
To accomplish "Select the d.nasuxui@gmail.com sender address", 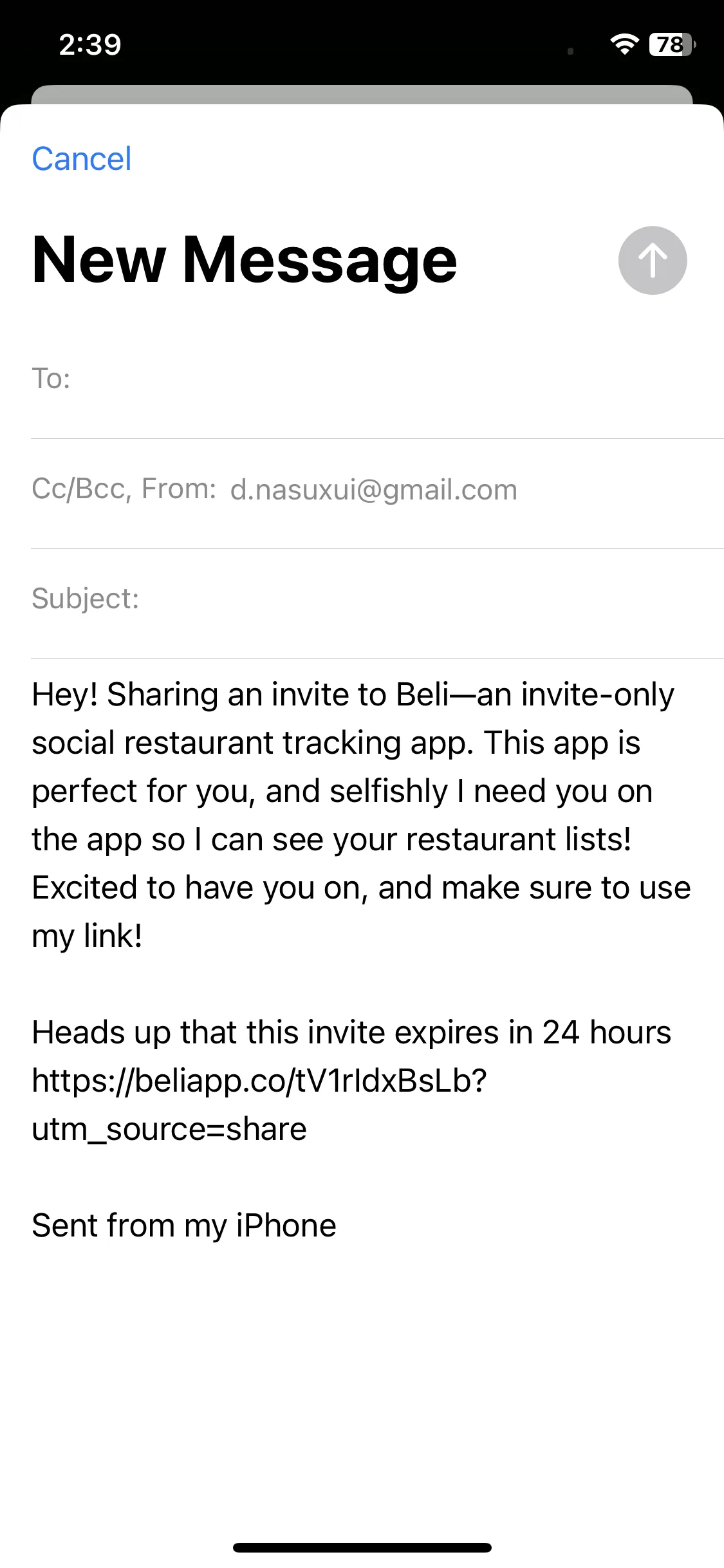I will coord(374,490).
